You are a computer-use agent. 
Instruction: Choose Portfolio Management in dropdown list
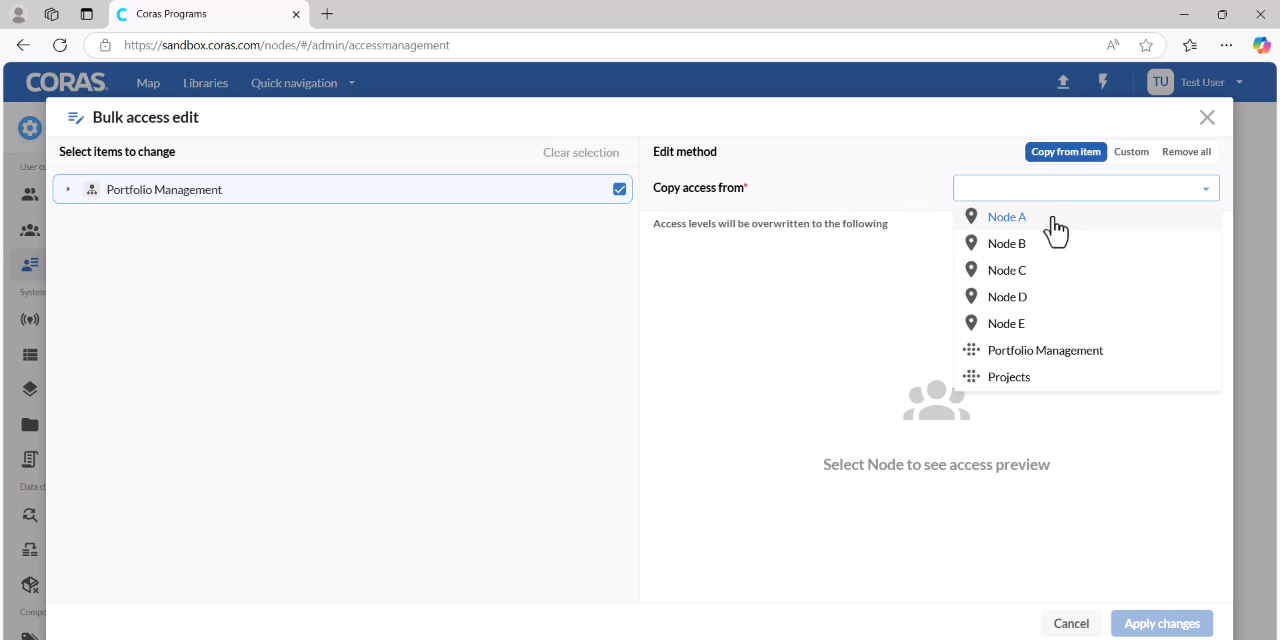1087,350
